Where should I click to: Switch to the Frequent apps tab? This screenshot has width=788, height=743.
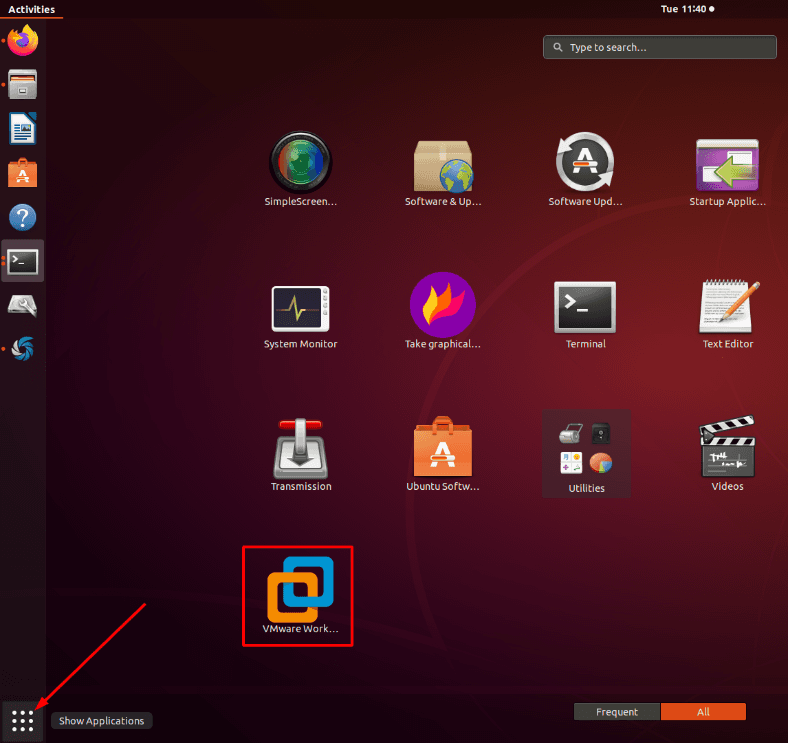617,711
